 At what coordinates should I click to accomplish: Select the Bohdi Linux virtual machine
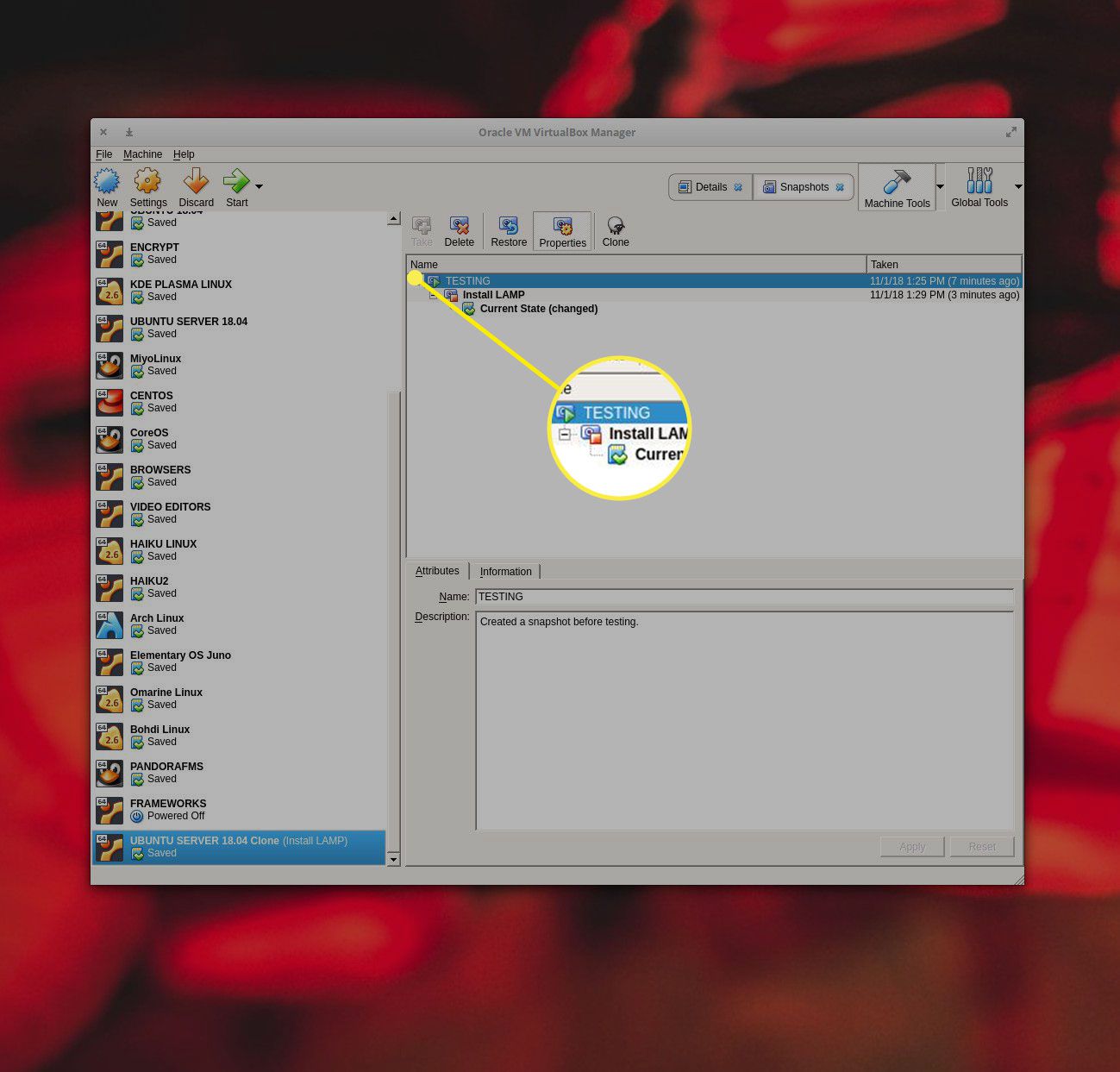[239, 736]
